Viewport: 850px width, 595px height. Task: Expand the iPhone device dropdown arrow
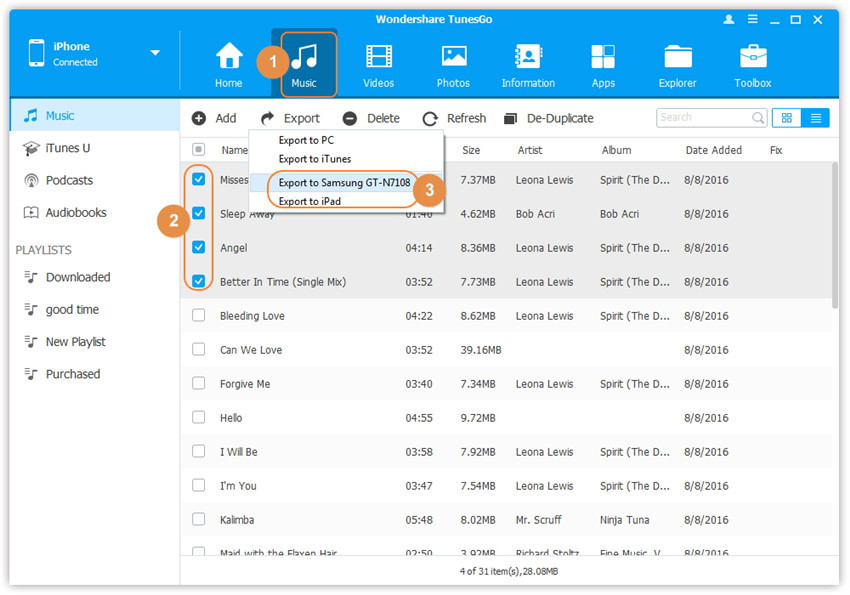pyautogui.click(x=155, y=53)
